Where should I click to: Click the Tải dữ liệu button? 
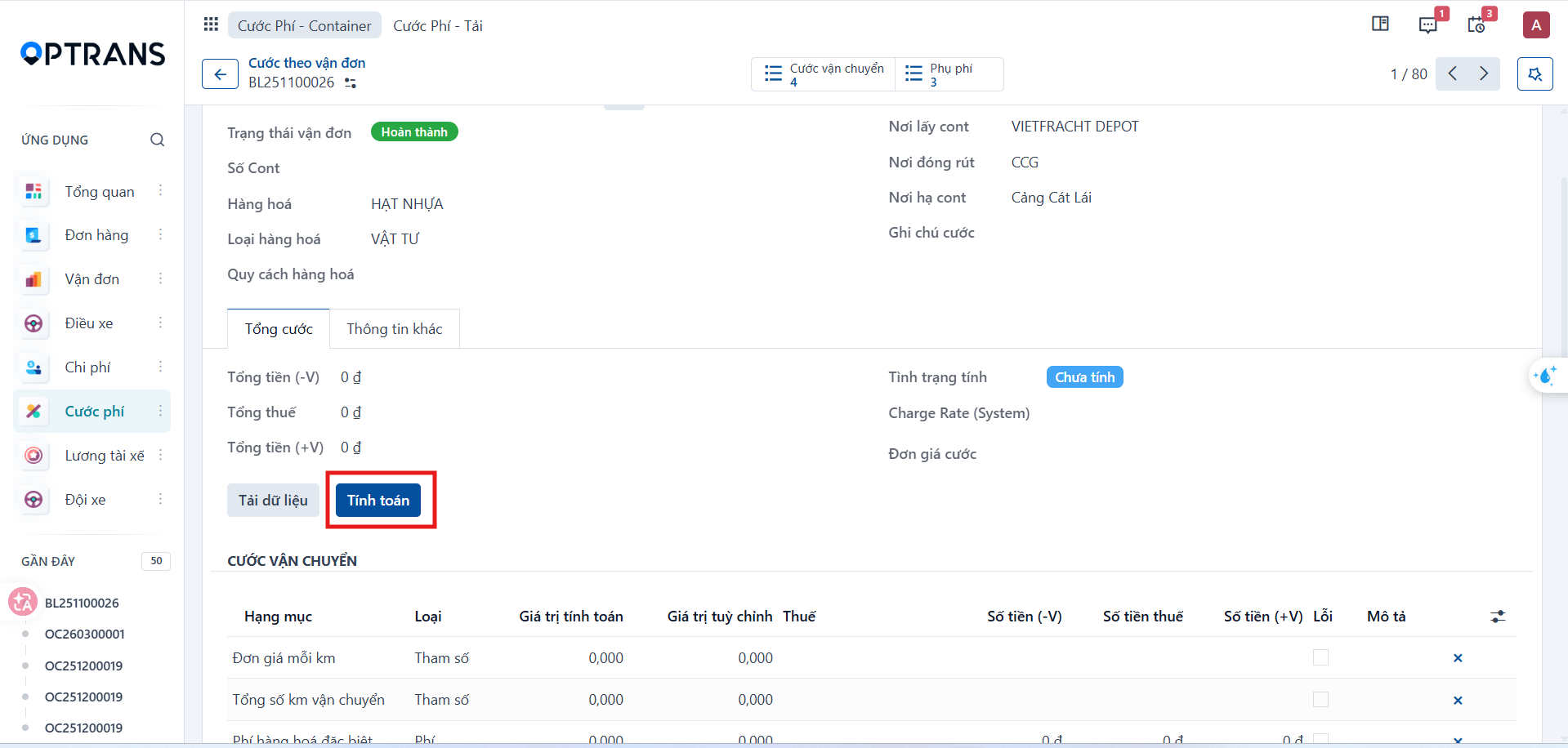point(273,501)
